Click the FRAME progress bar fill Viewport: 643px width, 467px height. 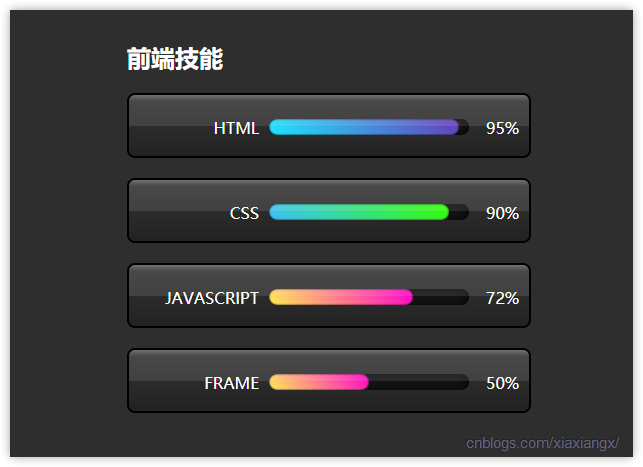(x=319, y=382)
